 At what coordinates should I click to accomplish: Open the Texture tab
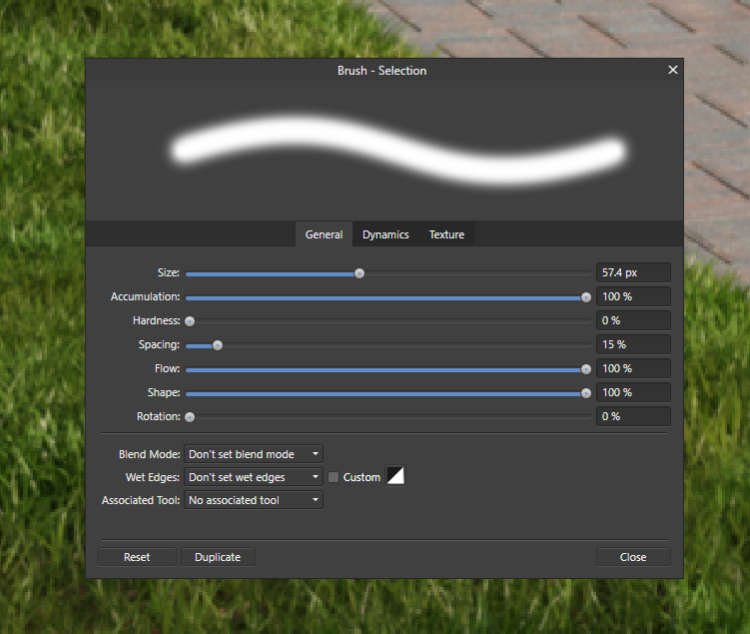click(446, 234)
